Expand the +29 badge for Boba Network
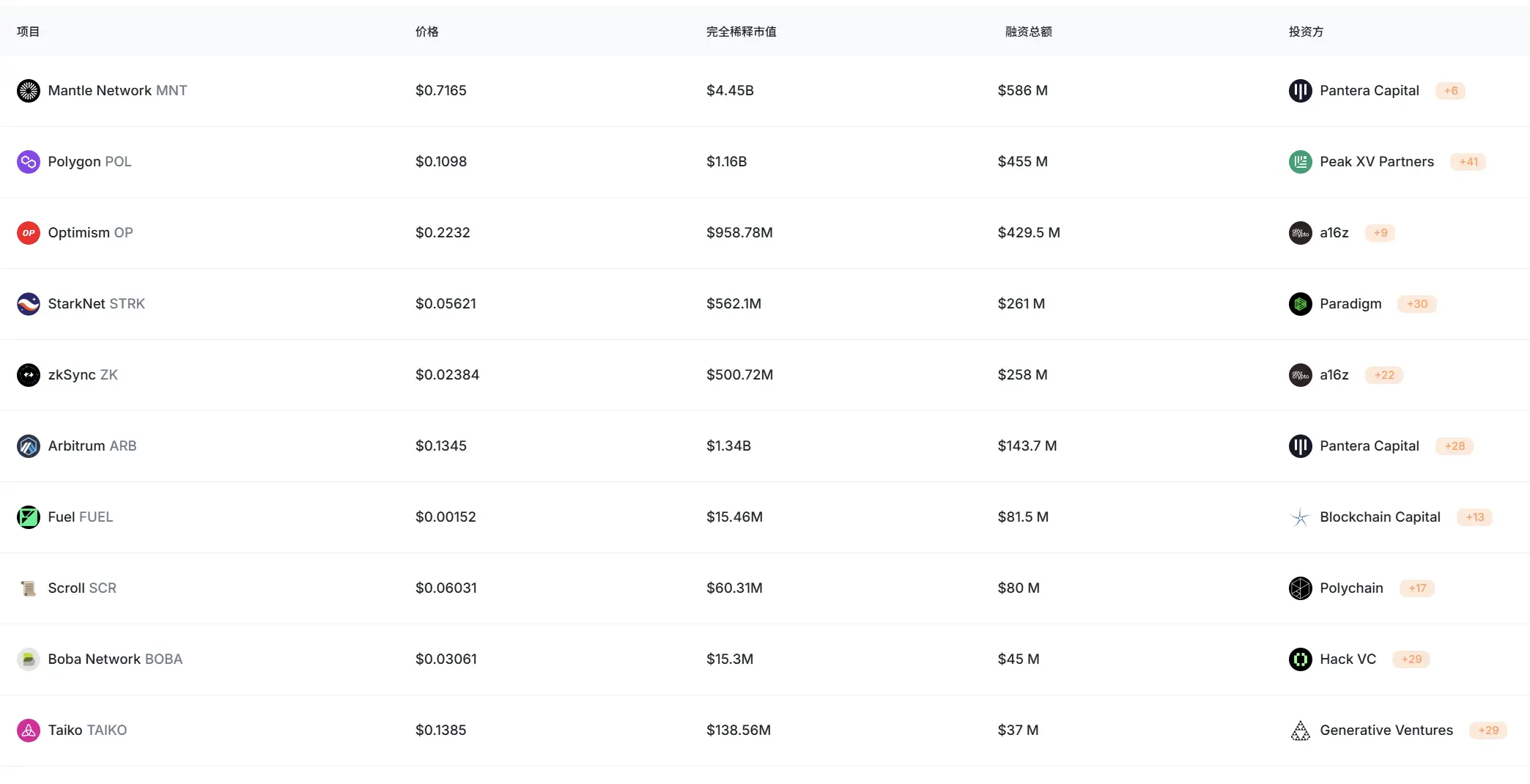Viewport: 1530px width, 784px height. (x=1411, y=659)
